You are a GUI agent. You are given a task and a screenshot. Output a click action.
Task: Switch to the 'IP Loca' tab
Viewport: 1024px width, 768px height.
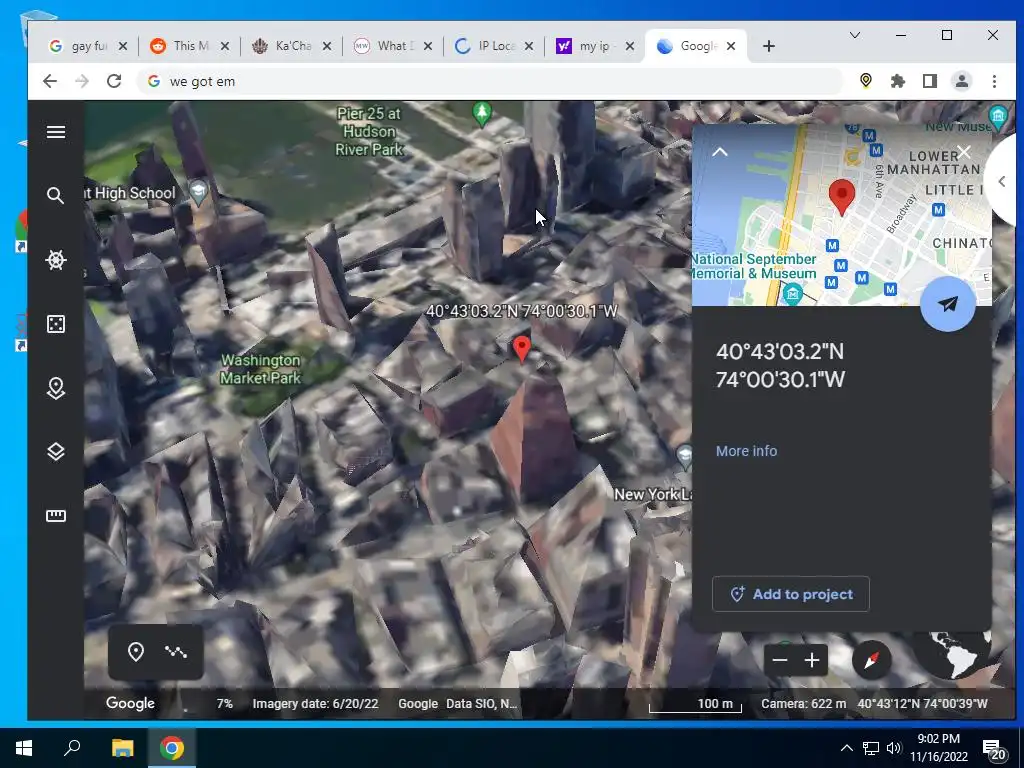pyautogui.click(x=487, y=46)
